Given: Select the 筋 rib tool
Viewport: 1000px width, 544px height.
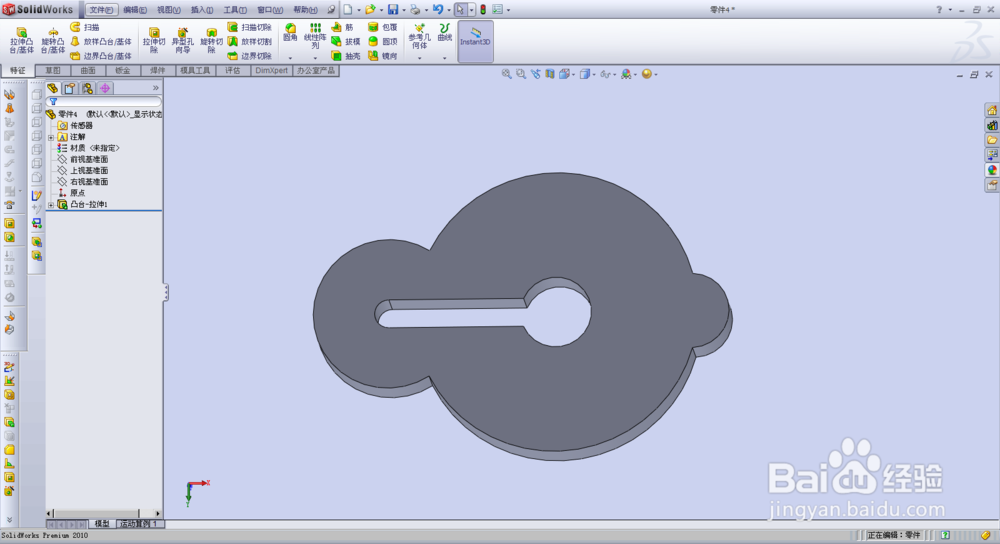Looking at the screenshot, I should click(x=342, y=27).
